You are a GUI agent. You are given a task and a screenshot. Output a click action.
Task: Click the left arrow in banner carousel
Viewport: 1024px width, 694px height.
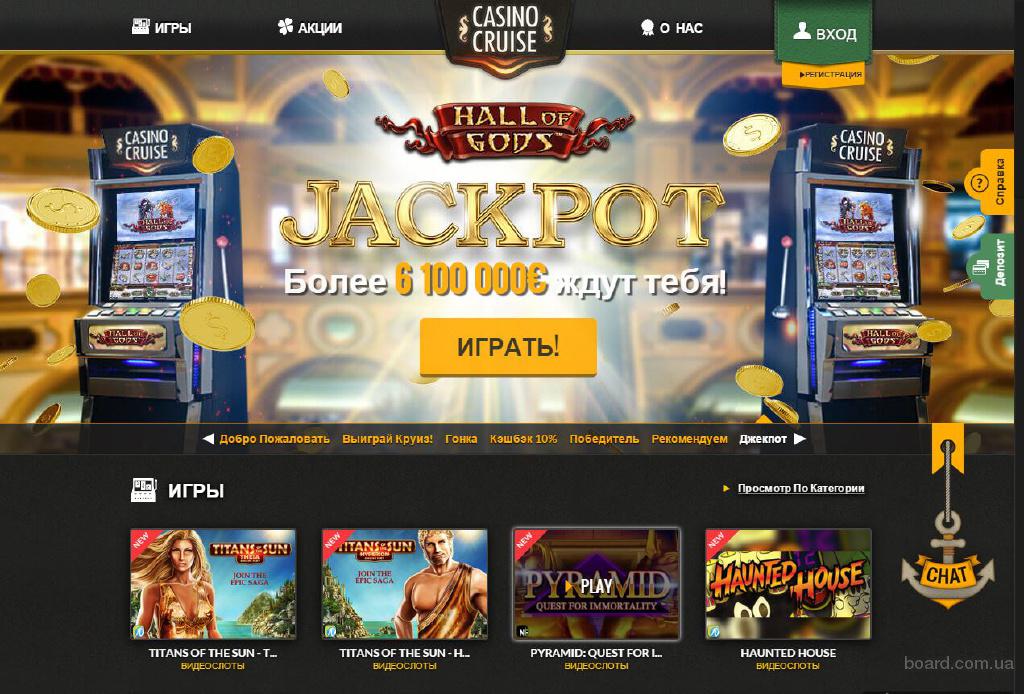pyautogui.click(x=208, y=439)
